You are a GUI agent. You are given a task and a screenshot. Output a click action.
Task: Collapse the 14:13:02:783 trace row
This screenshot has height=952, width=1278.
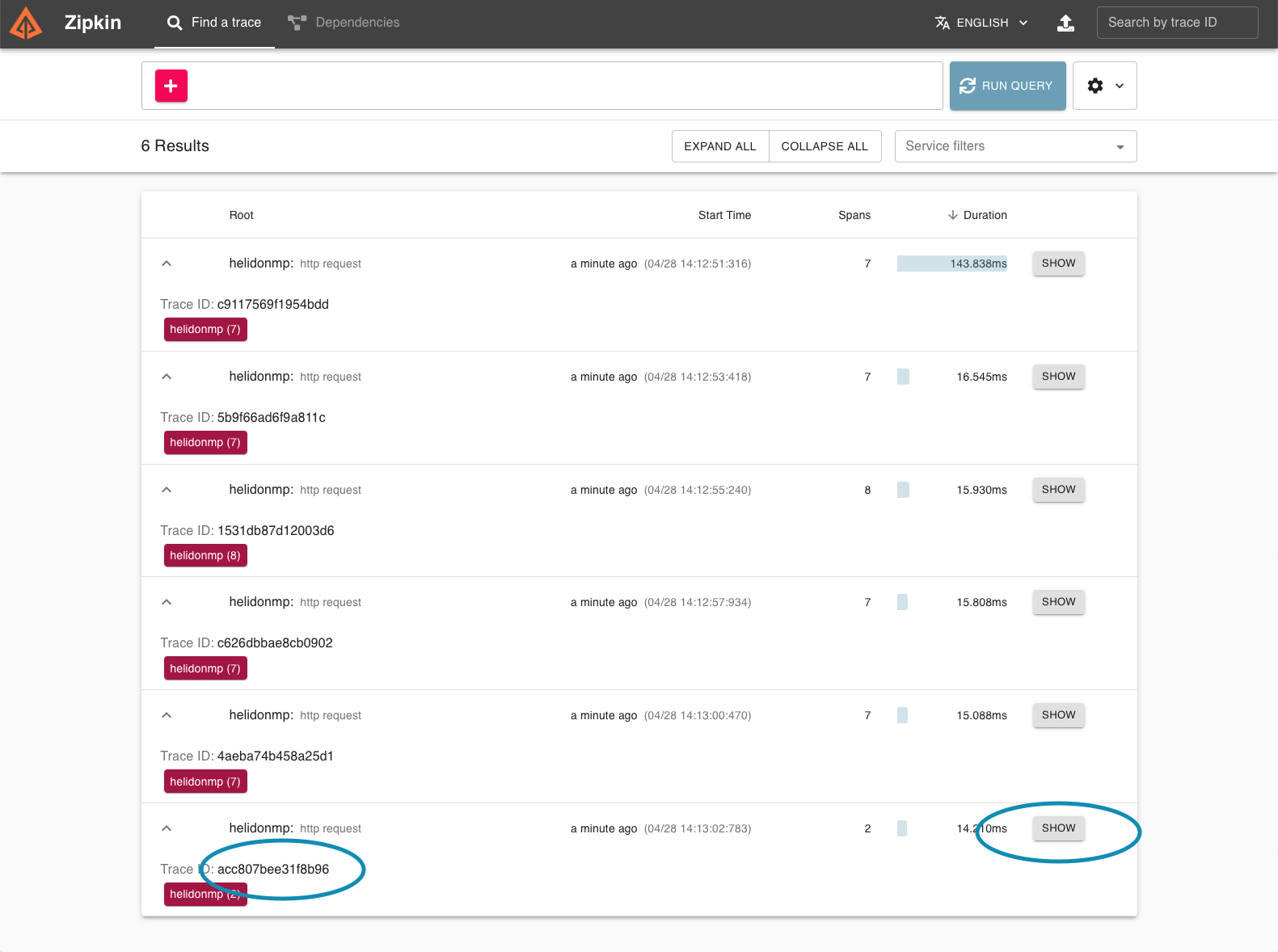[x=167, y=828]
